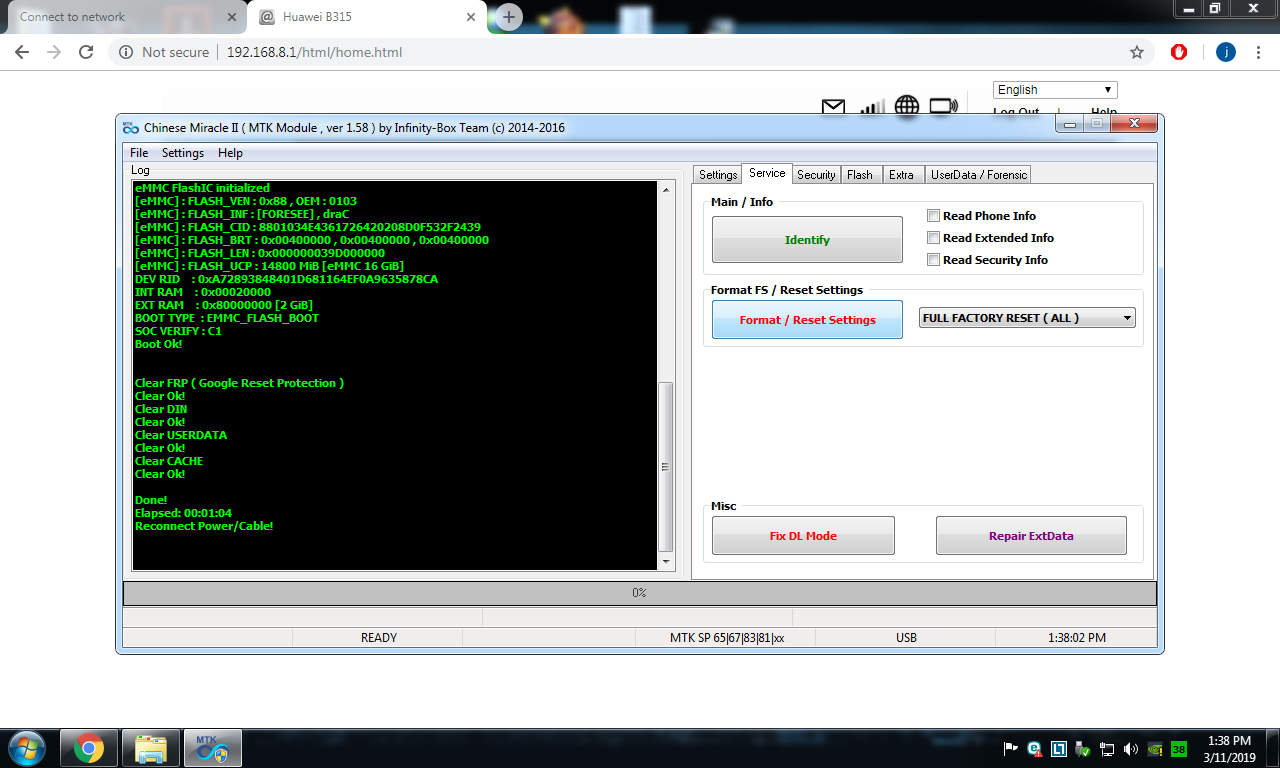The height and width of the screenshot is (768, 1280).
Task: Click Chrome's forward navigation arrow
Action: [54, 52]
